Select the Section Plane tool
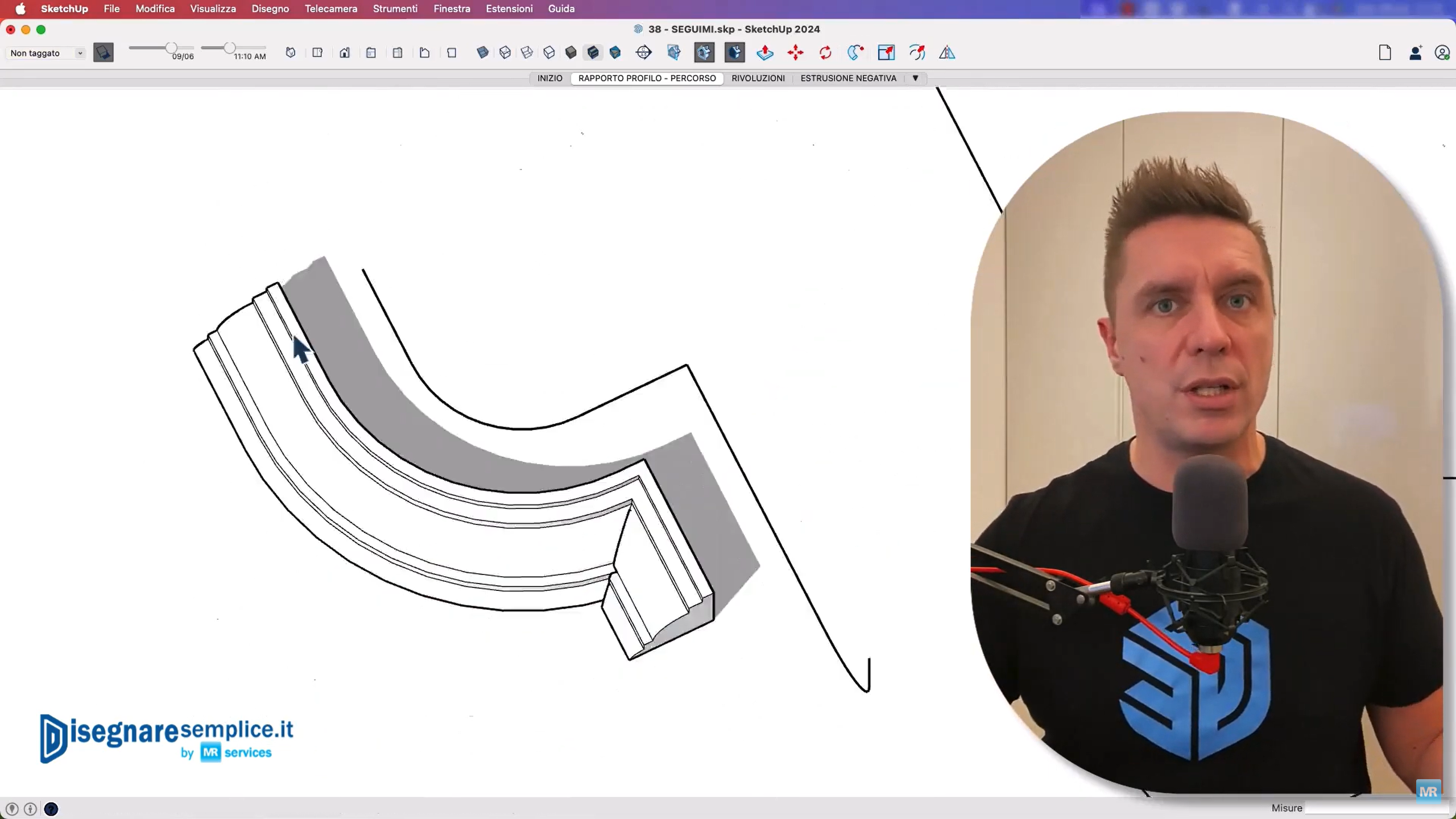The width and height of the screenshot is (1456, 819). coord(644,53)
